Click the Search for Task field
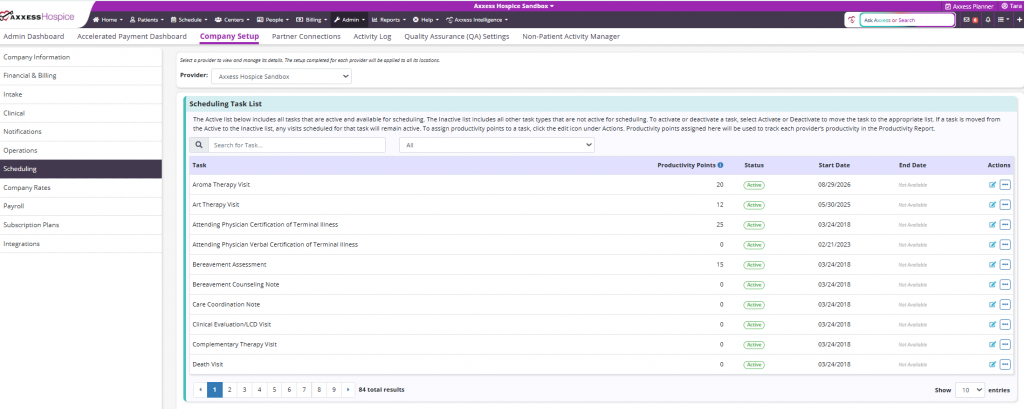The image size is (1024, 409). click(x=297, y=145)
